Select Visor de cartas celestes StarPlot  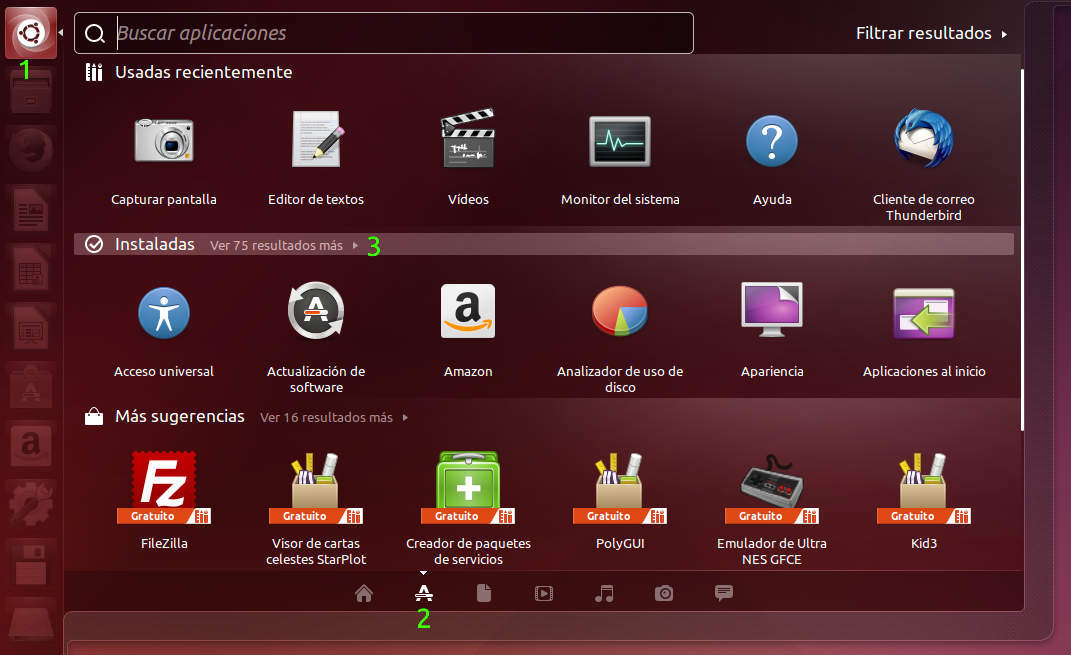click(316, 487)
